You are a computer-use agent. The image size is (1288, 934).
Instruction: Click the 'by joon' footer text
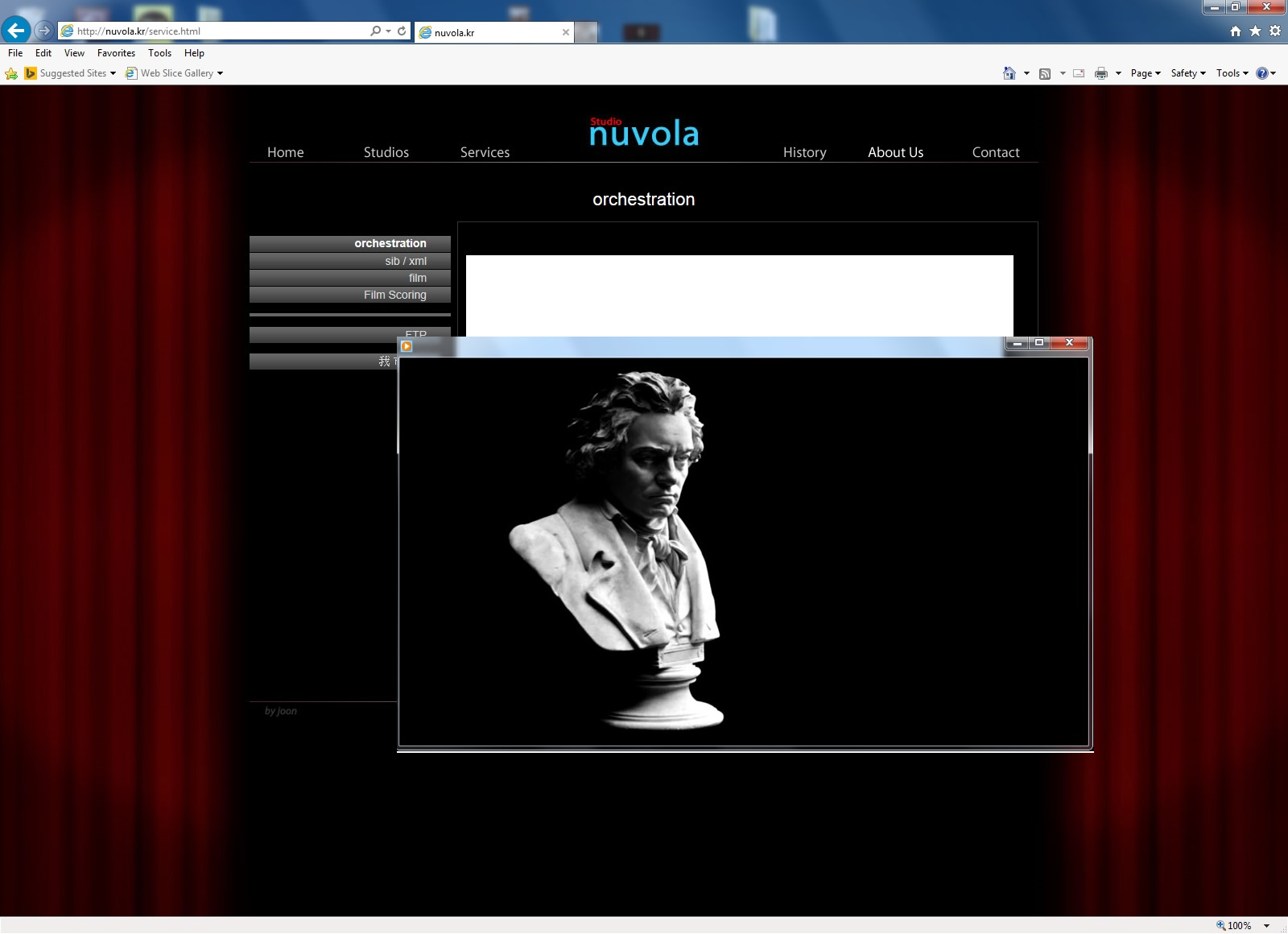[x=281, y=711]
